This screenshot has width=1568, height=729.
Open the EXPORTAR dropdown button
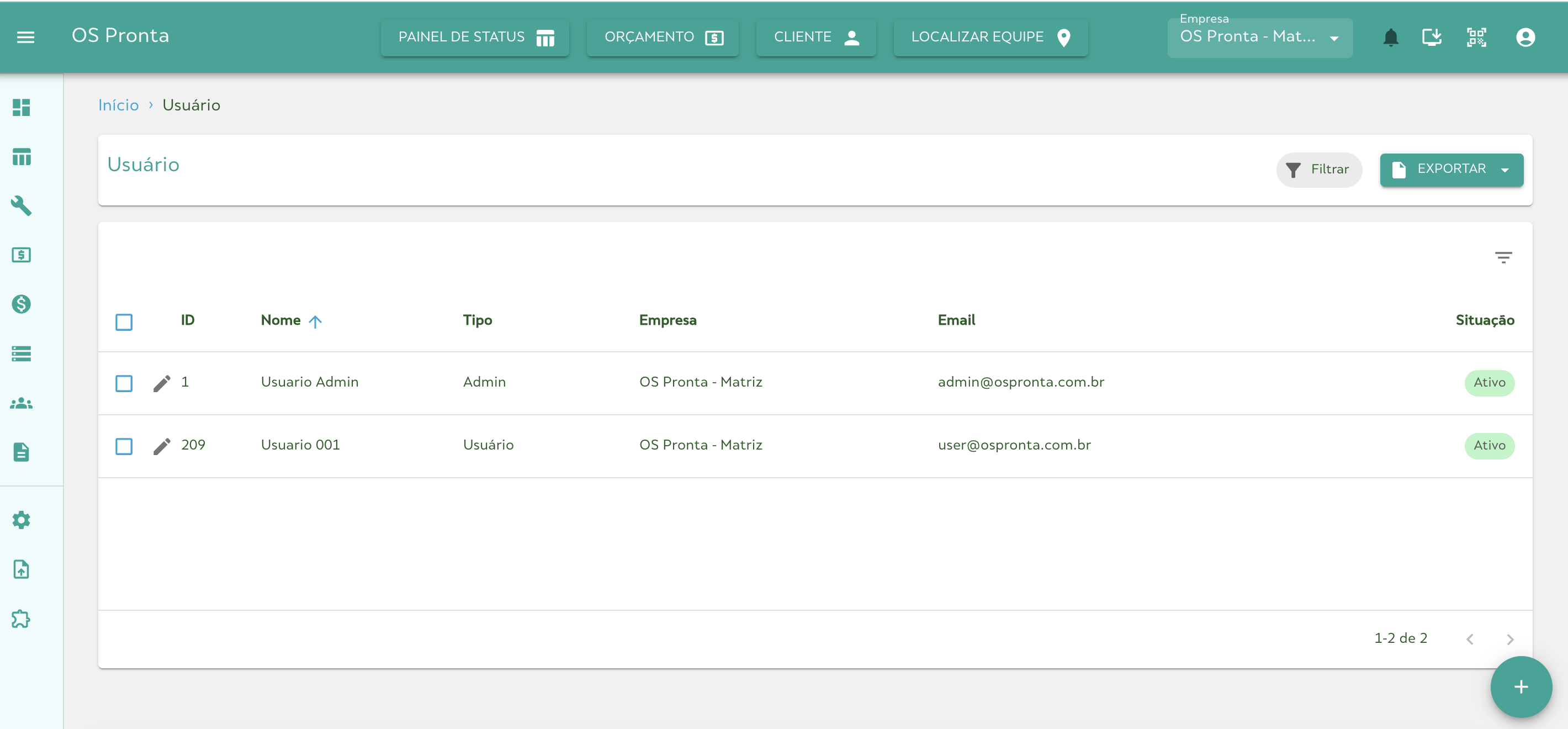click(x=1451, y=170)
